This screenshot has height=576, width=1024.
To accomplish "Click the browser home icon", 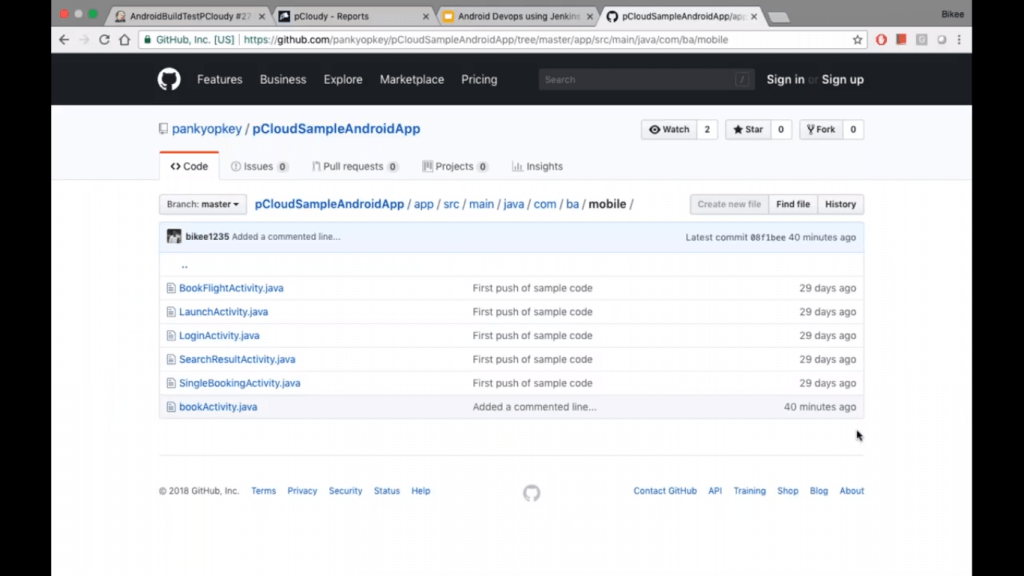I will [125, 40].
